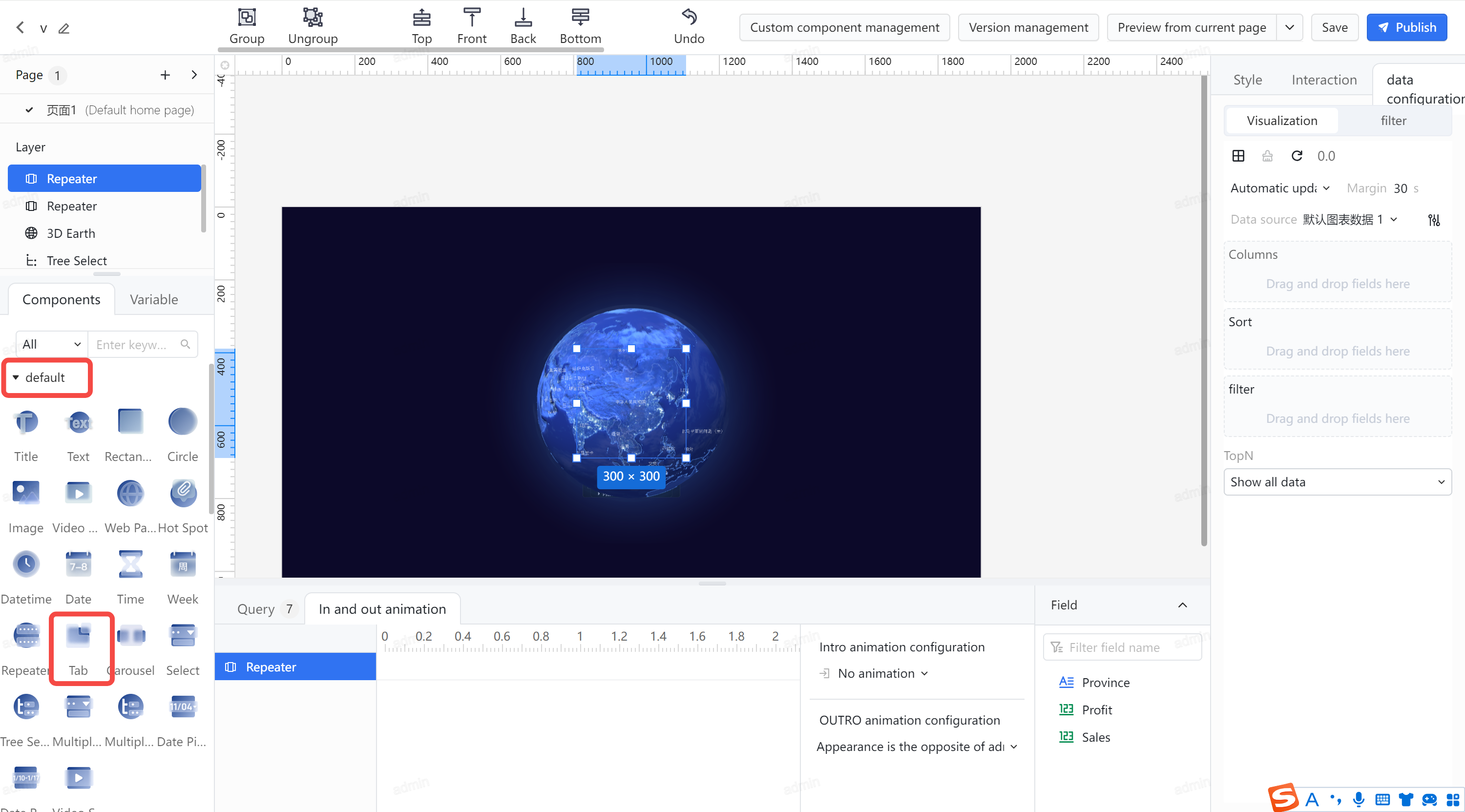Add a new page with plus
The image size is (1465, 812).
click(x=165, y=75)
